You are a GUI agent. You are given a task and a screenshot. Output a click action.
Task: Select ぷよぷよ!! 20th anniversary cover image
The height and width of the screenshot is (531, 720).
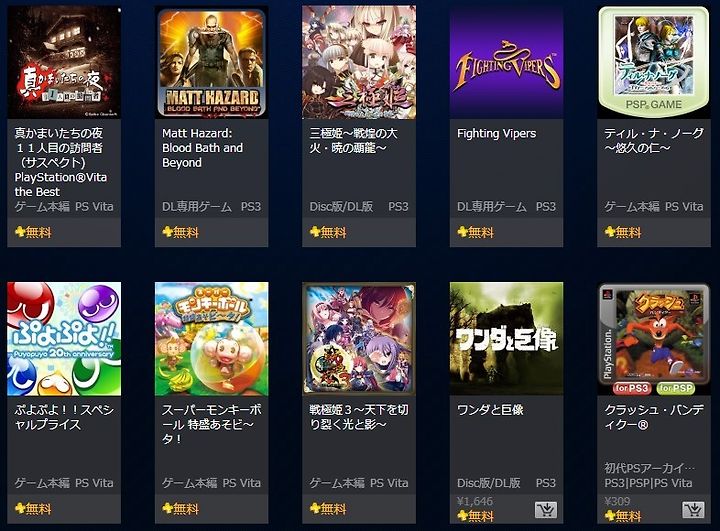click(64, 339)
